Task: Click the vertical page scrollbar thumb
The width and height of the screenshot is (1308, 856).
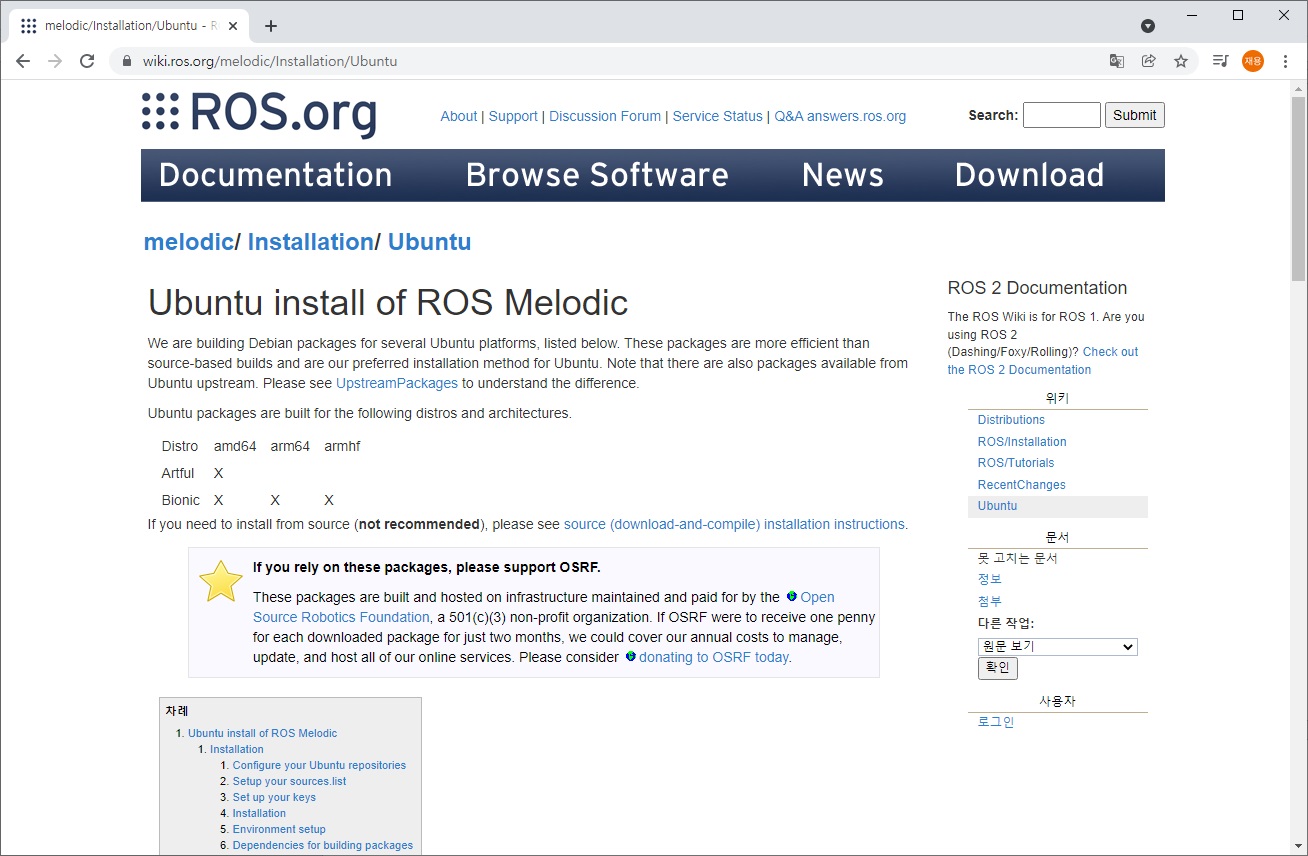Action: [1298, 188]
